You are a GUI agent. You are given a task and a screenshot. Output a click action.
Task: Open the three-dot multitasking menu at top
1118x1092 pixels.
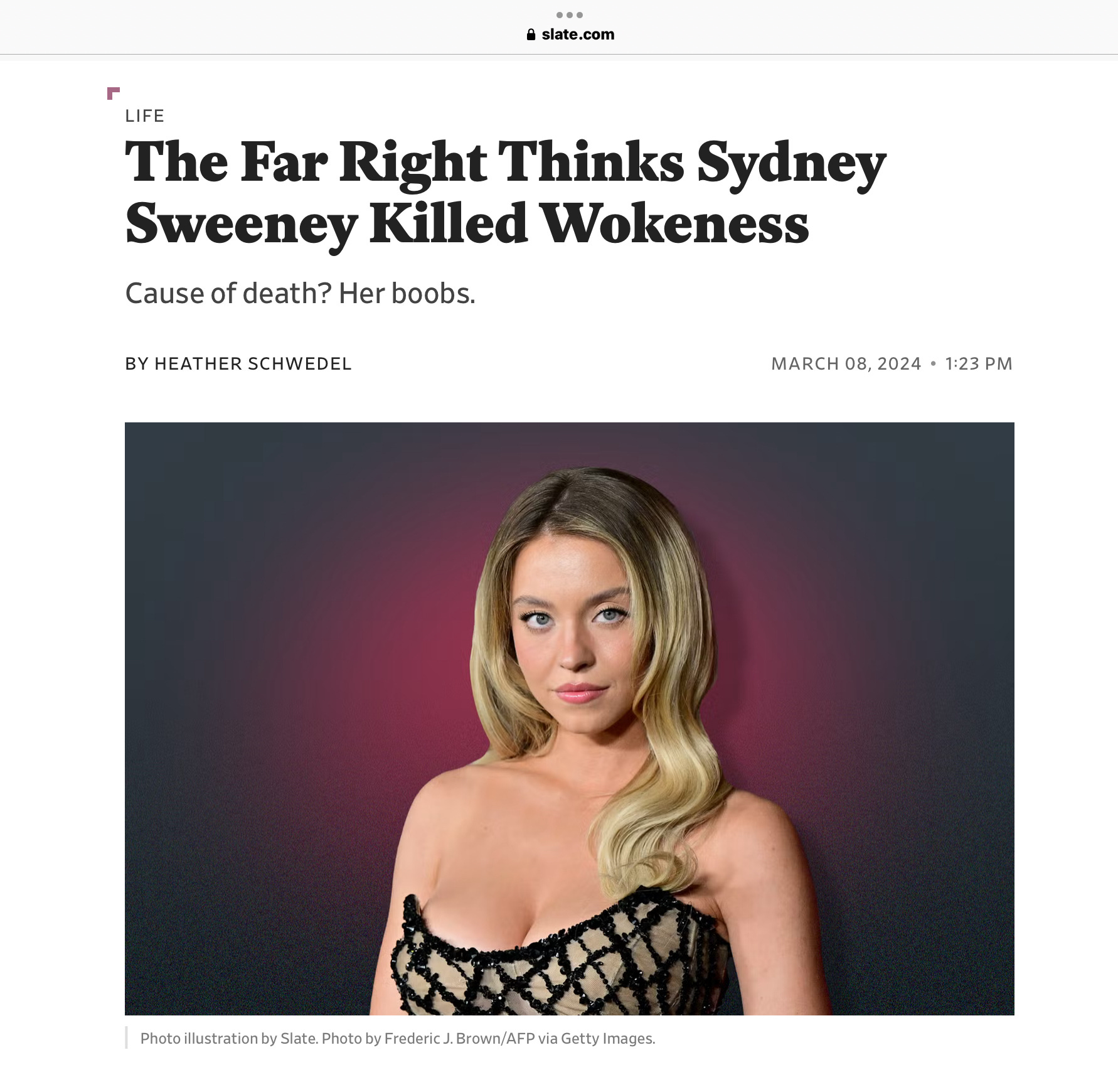570,14
